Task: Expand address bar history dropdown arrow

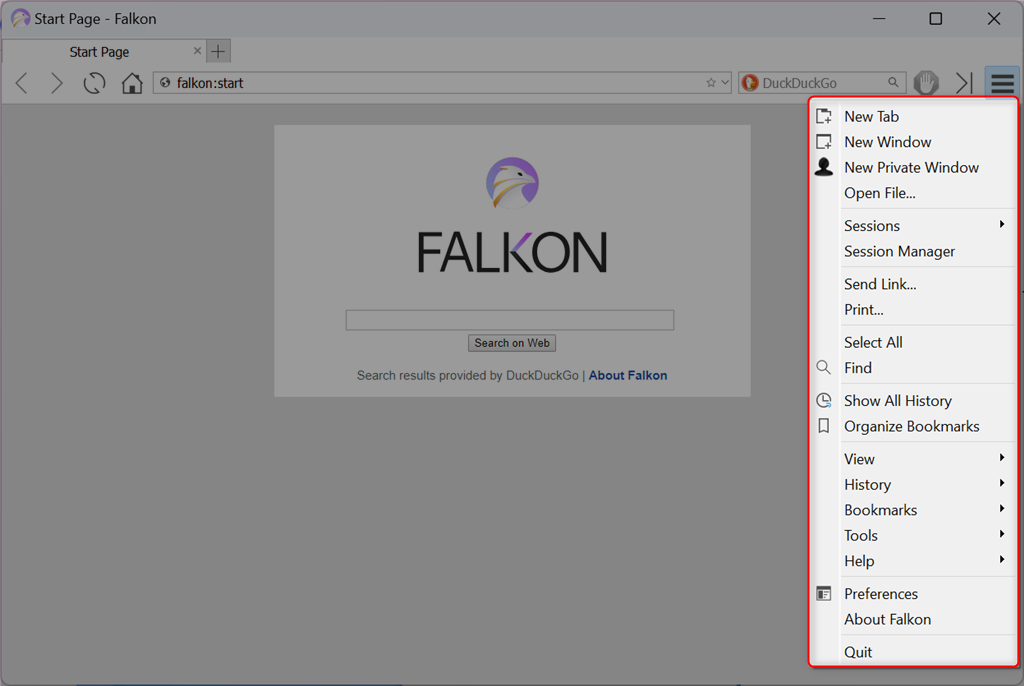Action: (725, 83)
